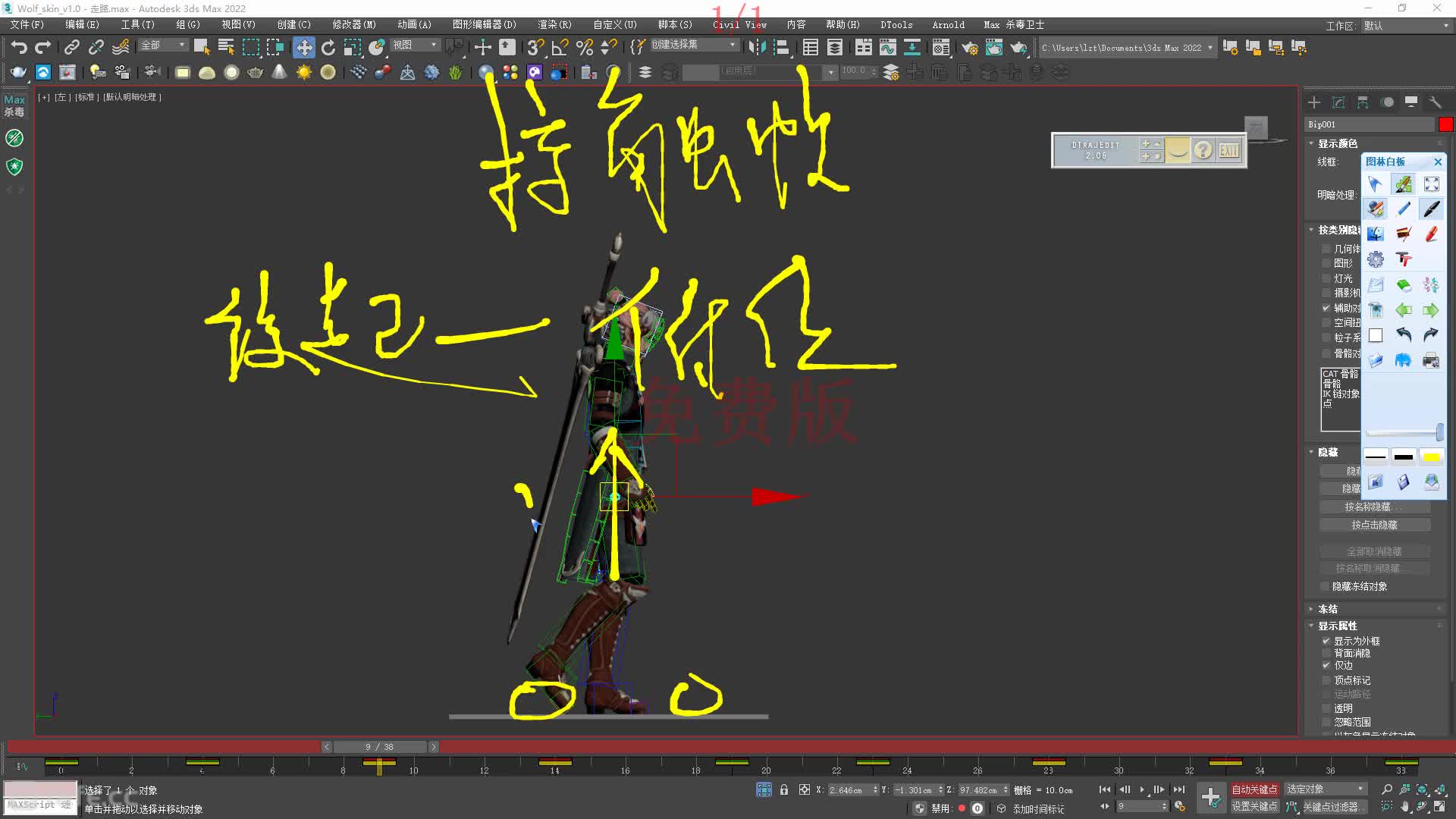Open the 创建选择集 dropdown

click(693, 45)
